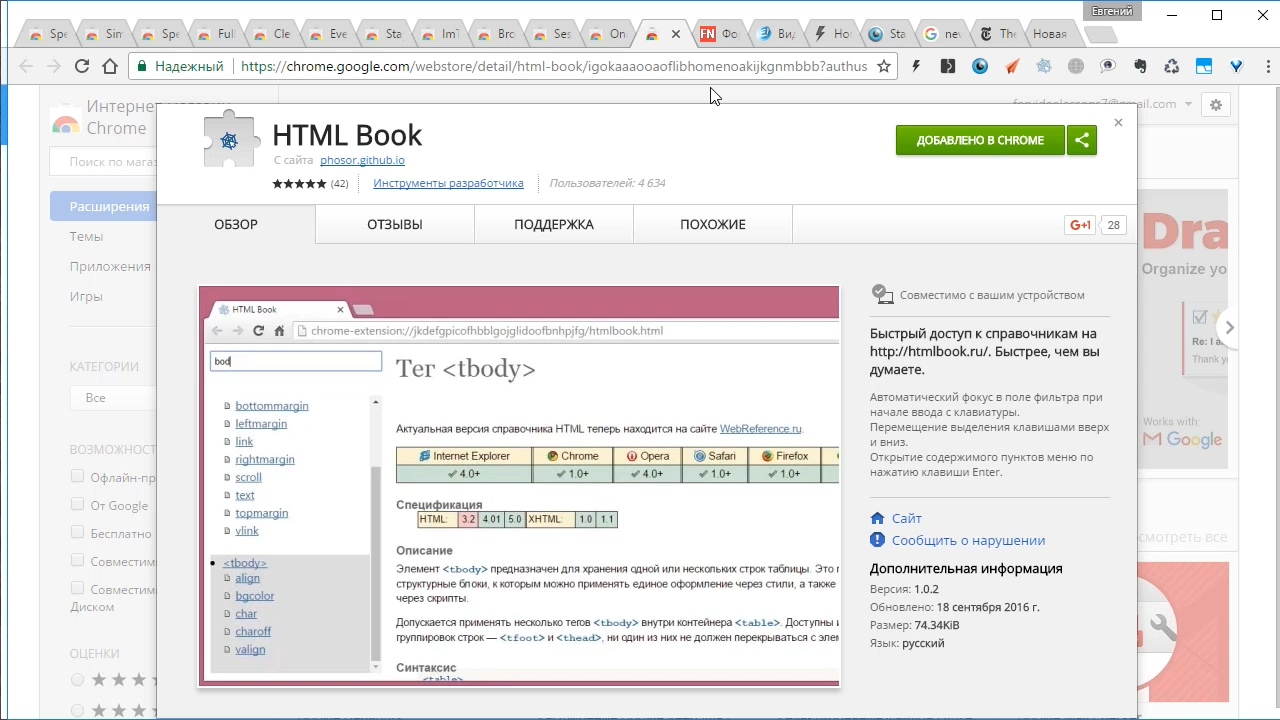Close the HTML Book detail dialog
1280x720 pixels.
(x=1118, y=122)
